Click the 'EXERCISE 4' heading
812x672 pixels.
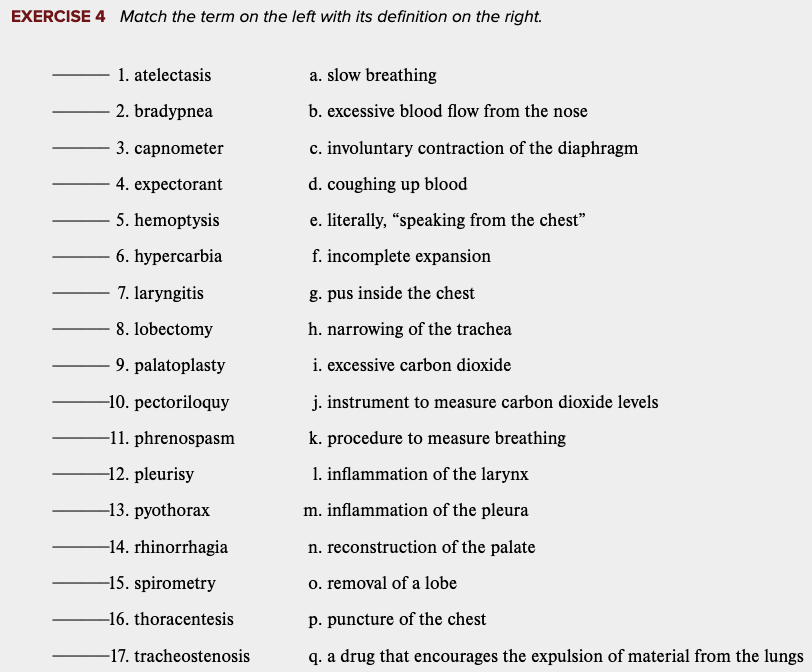pyautogui.click(x=58, y=17)
